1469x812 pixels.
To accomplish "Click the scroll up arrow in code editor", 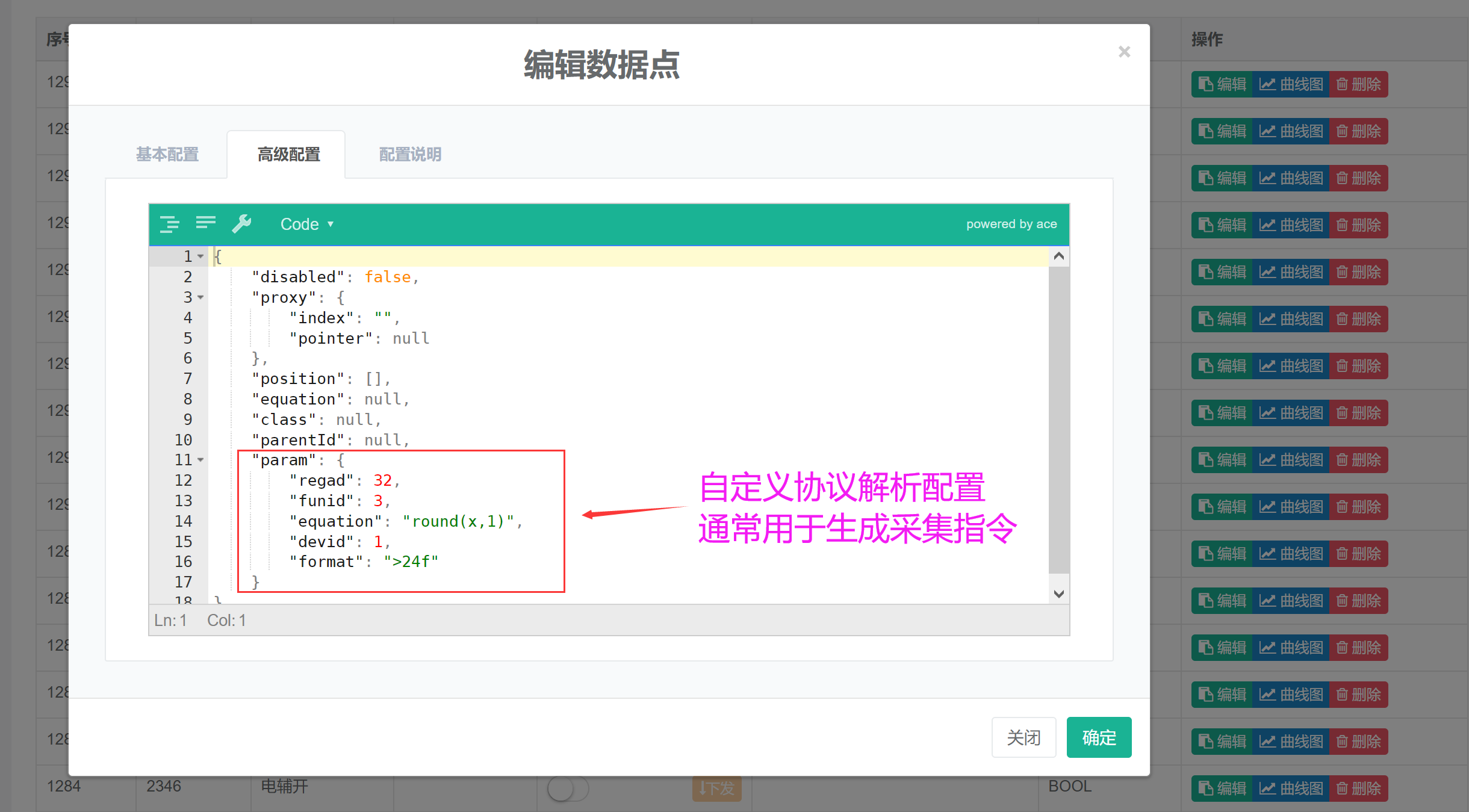I will [1059, 257].
